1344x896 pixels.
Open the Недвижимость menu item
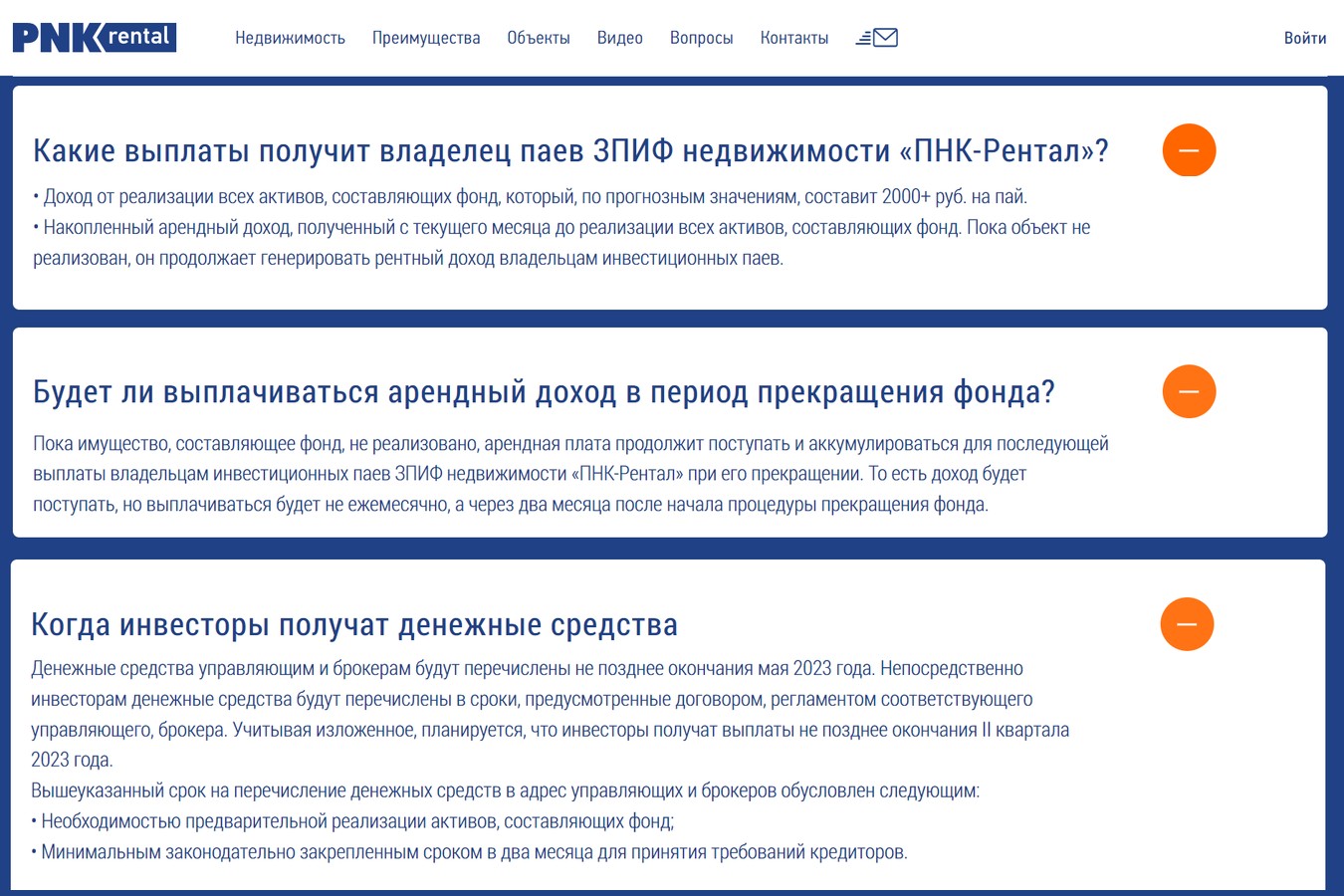point(290,38)
